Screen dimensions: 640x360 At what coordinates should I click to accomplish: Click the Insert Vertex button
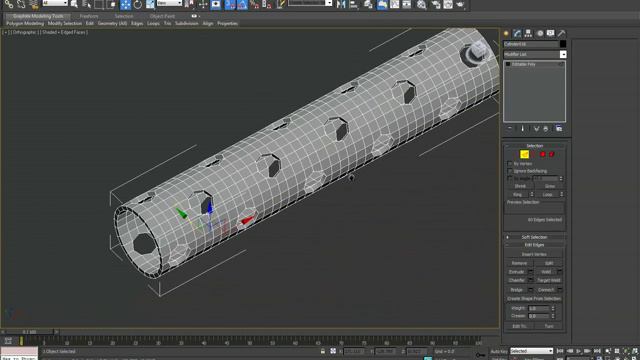tap(534, 254)
